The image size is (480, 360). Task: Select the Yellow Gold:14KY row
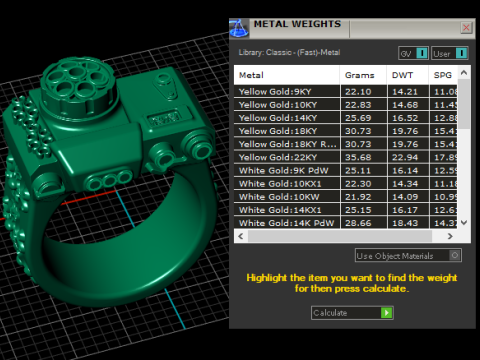346,118
